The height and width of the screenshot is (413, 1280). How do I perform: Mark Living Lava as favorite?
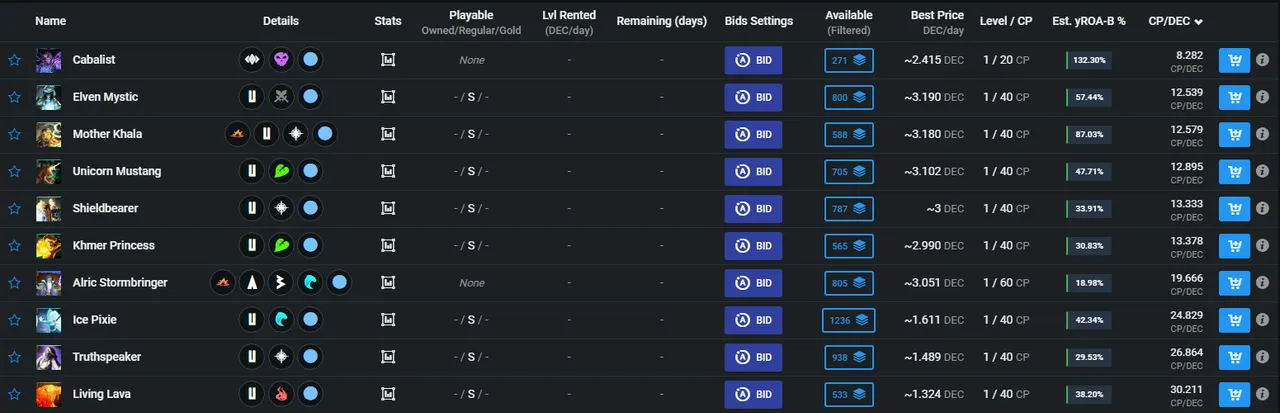(x=14, y=394)
